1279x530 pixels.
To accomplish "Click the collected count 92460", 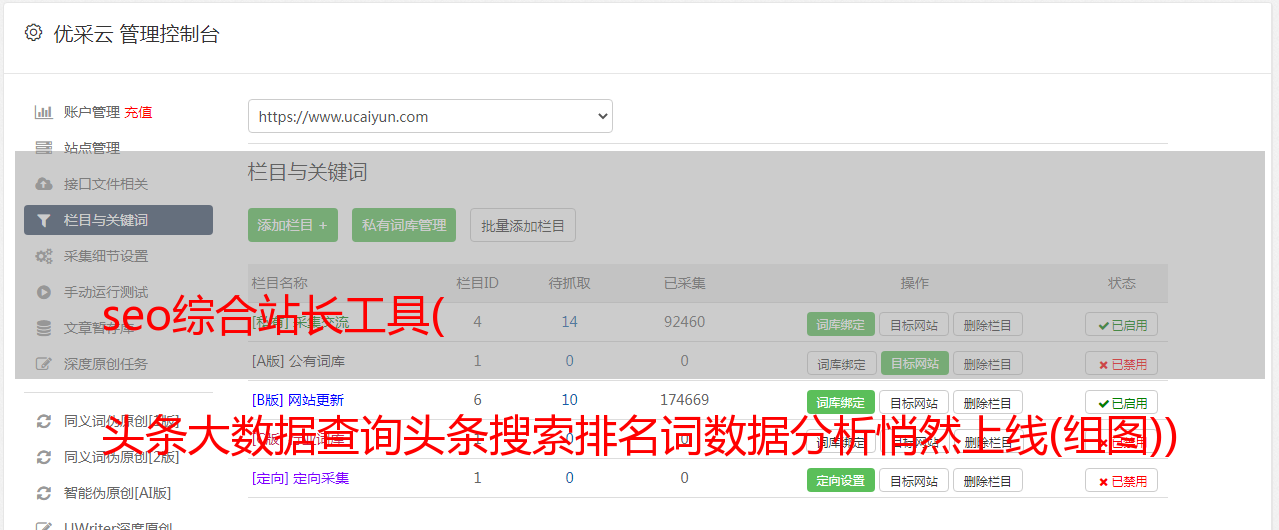I will (x=684, y=322).
